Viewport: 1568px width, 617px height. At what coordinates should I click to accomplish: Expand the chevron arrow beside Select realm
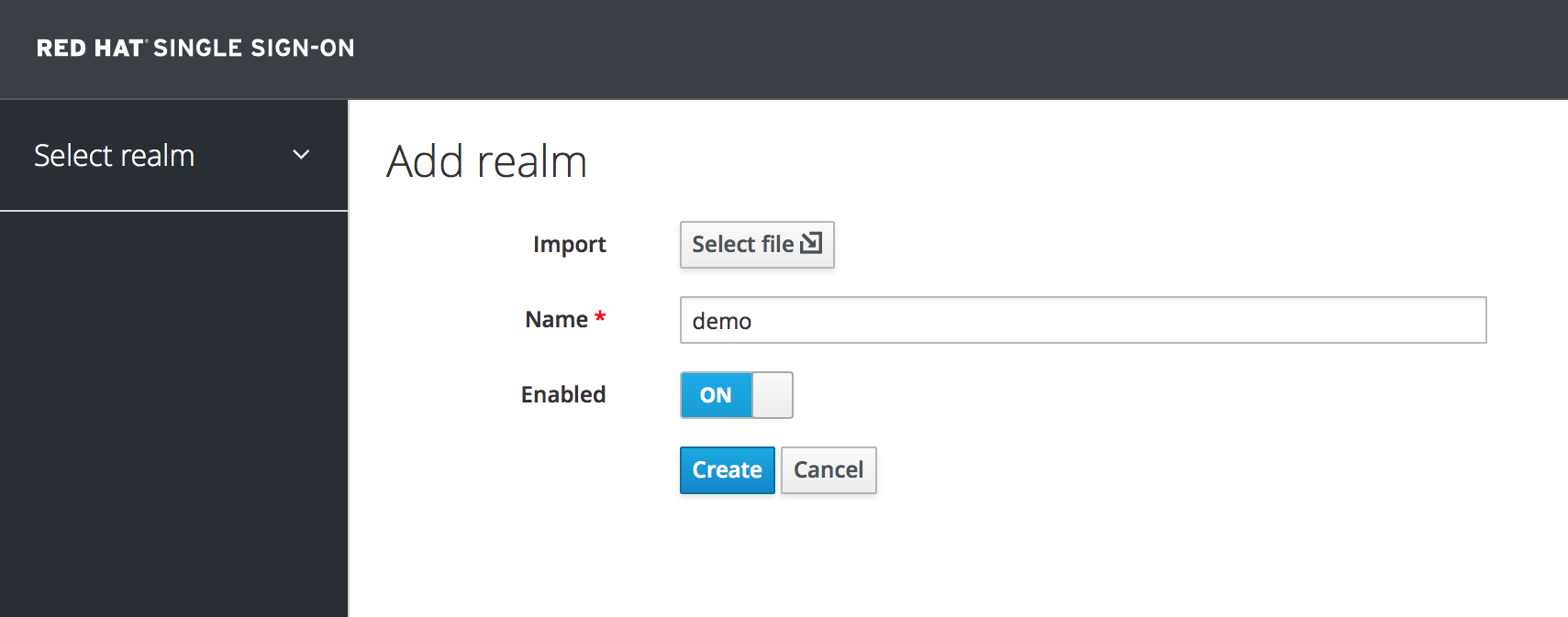coord(301,155)
